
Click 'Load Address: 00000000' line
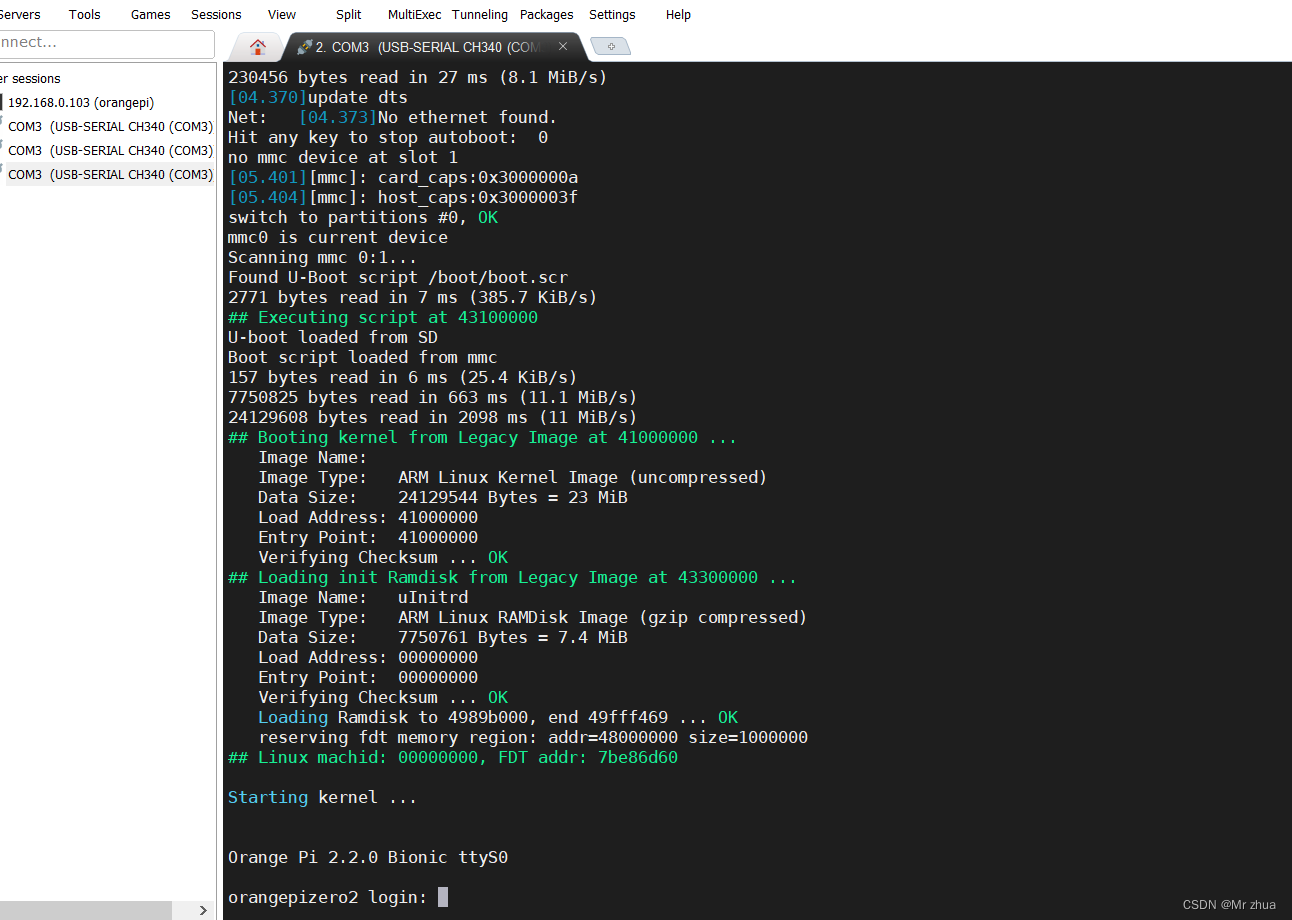pyautogui.click(x=368, y=657)
